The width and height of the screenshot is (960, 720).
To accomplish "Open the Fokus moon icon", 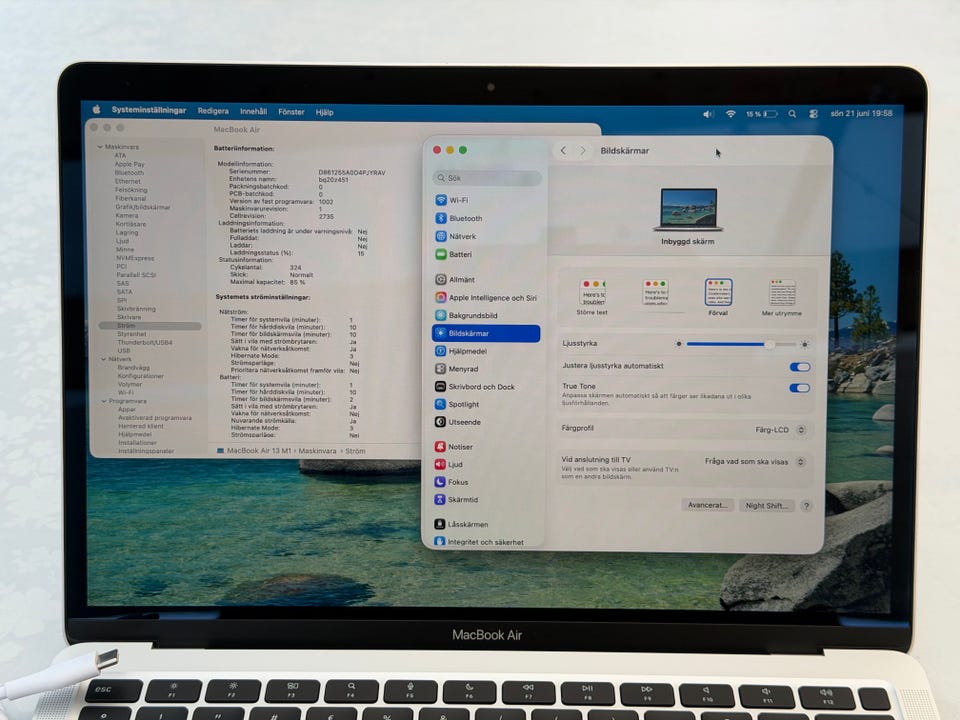I will tap(440, 482).
